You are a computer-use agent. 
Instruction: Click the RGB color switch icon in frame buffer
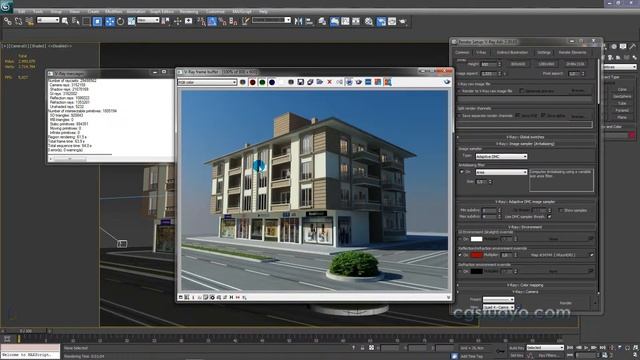pyautogui.click(x=242, y=82)
